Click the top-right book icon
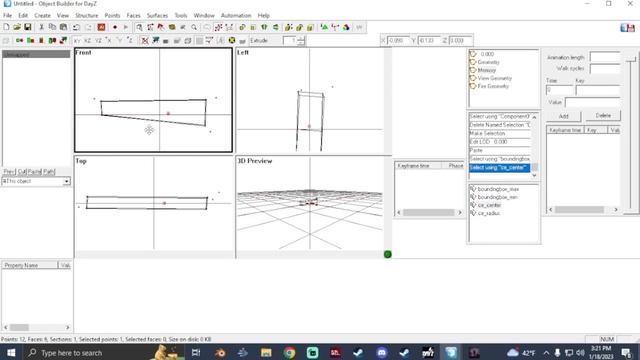 (627, 28)
